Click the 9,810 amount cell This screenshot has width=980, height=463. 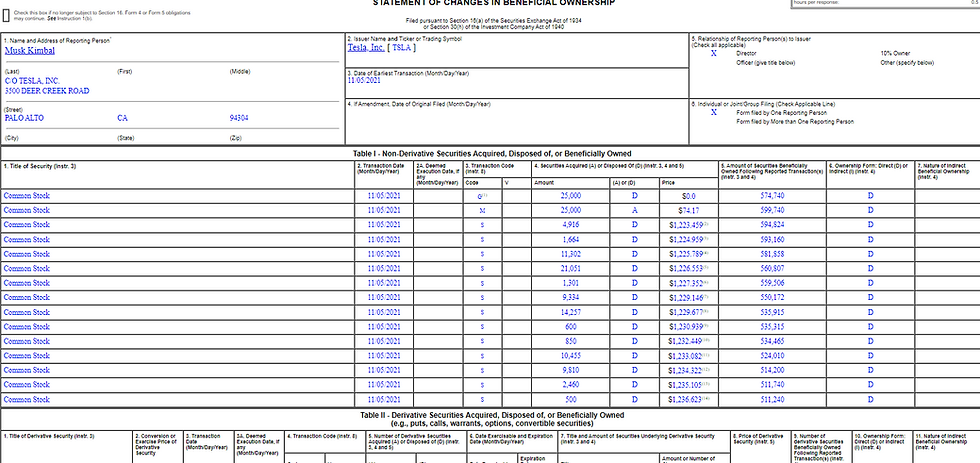[571, 370]
